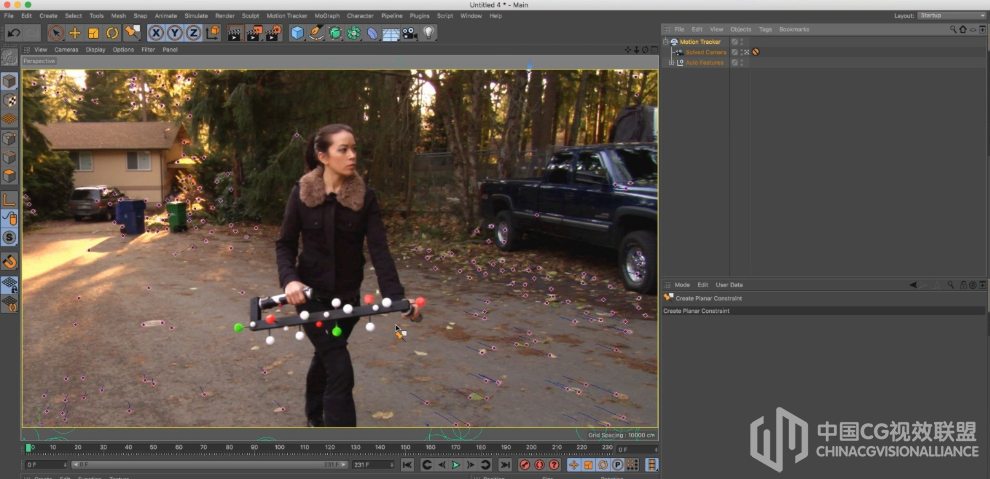Open the Motion Tracker menu
The width and height of the screenshot is (990, 479).
(287, 15)
